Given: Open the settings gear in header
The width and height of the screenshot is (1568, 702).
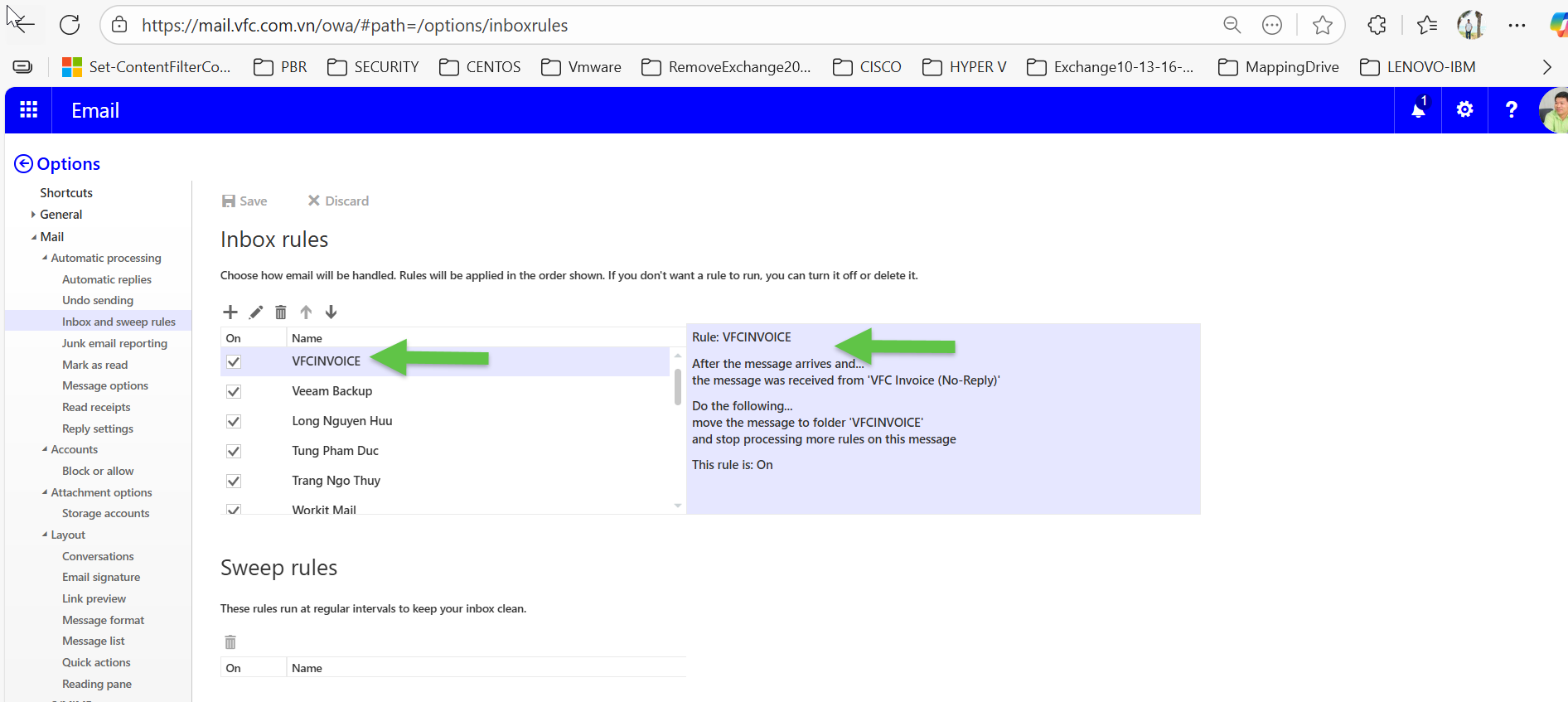Looking at the screenshot, I should click(x=1464, y=110).
